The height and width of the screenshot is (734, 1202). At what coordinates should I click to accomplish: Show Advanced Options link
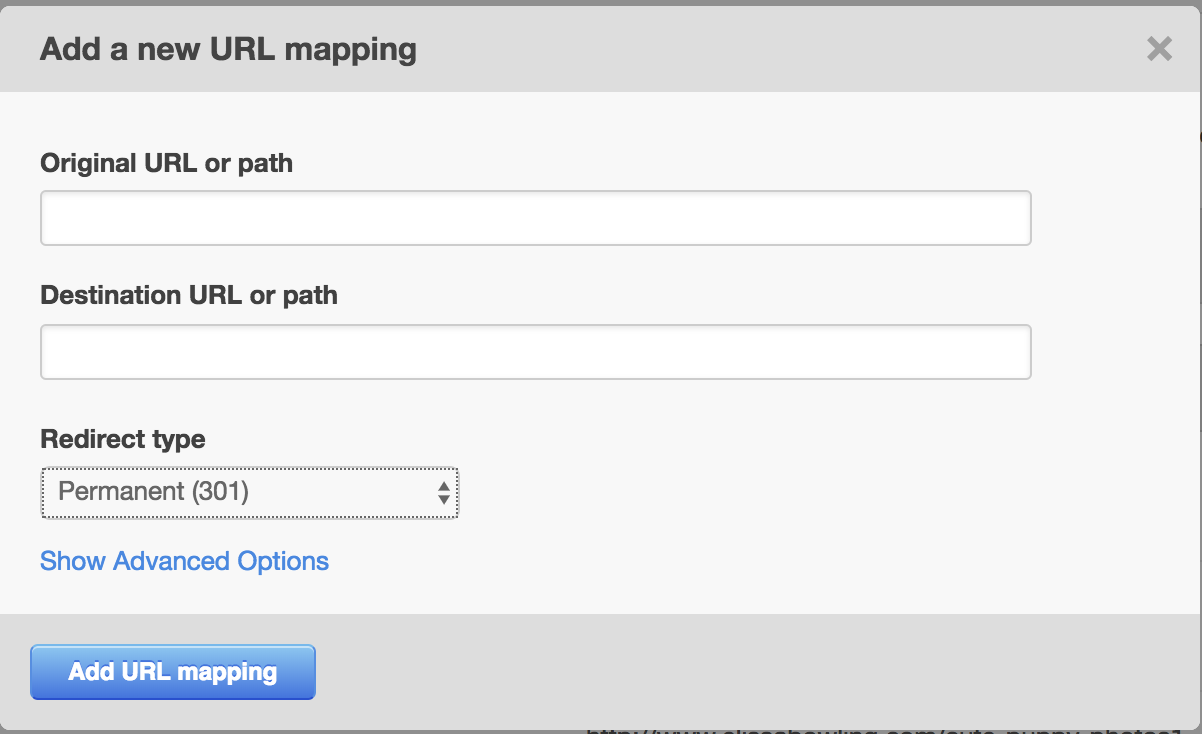[184, 561]
